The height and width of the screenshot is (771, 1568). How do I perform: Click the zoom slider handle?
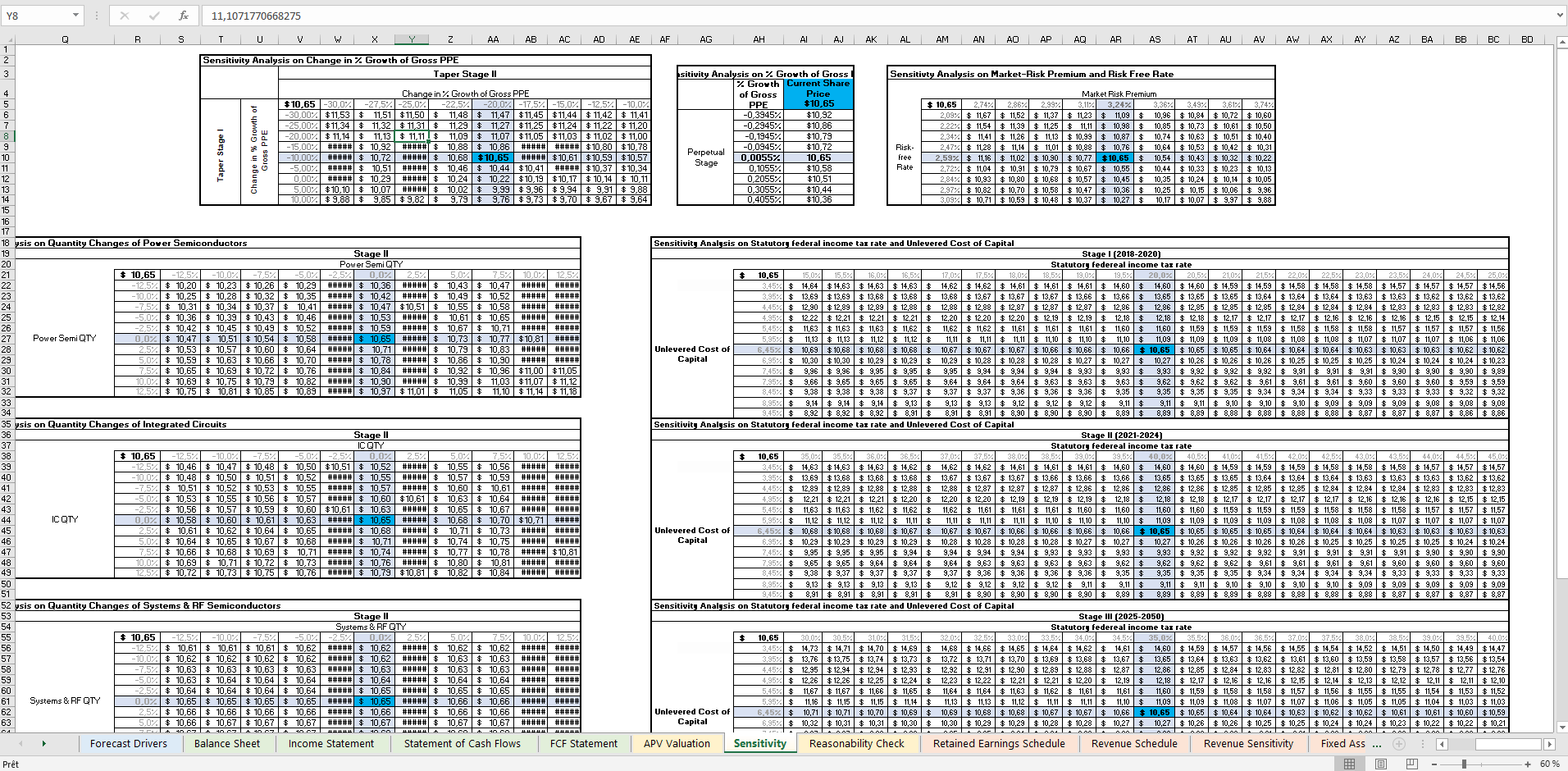click(x=1464, y=764)
